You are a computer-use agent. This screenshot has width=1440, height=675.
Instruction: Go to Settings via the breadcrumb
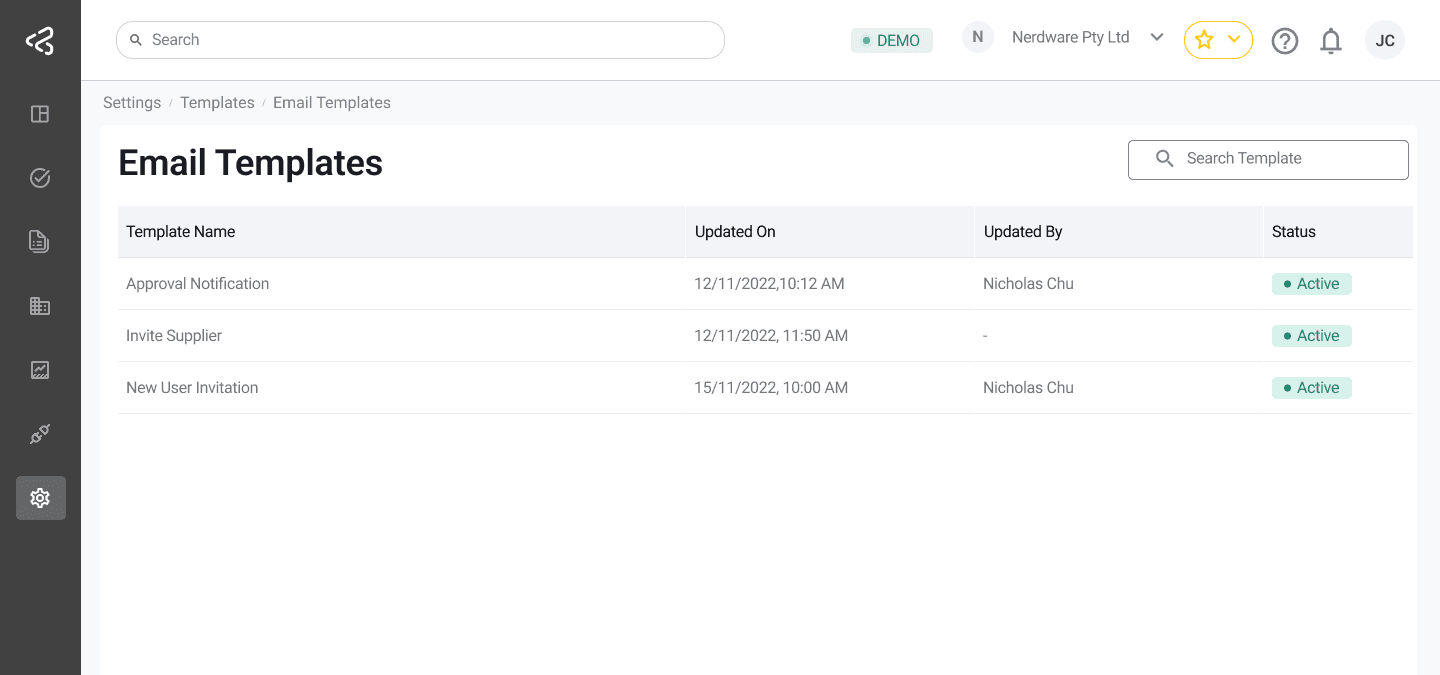[x=132, y=102]
